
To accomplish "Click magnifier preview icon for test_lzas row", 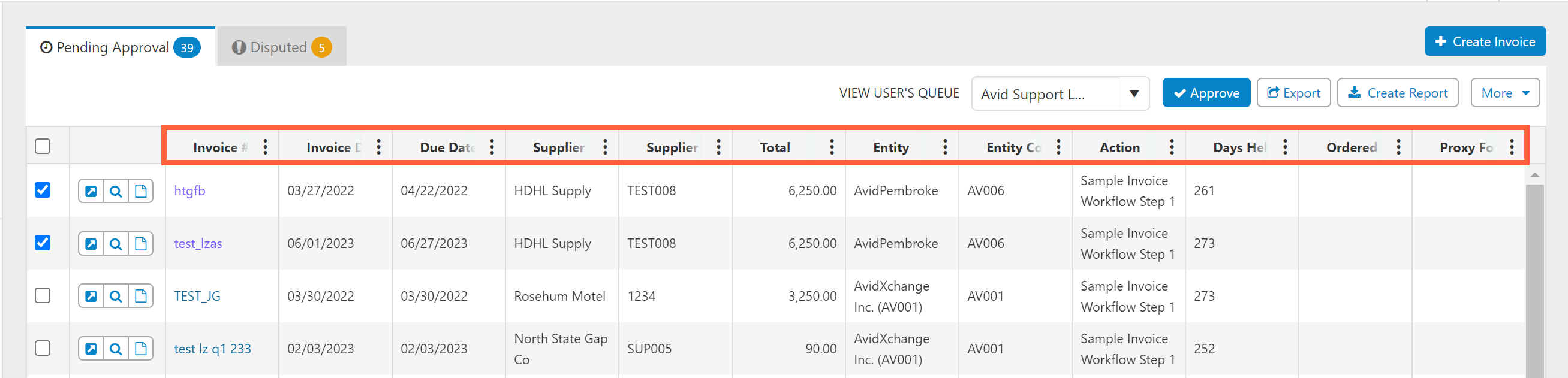I will click(116, 244).
